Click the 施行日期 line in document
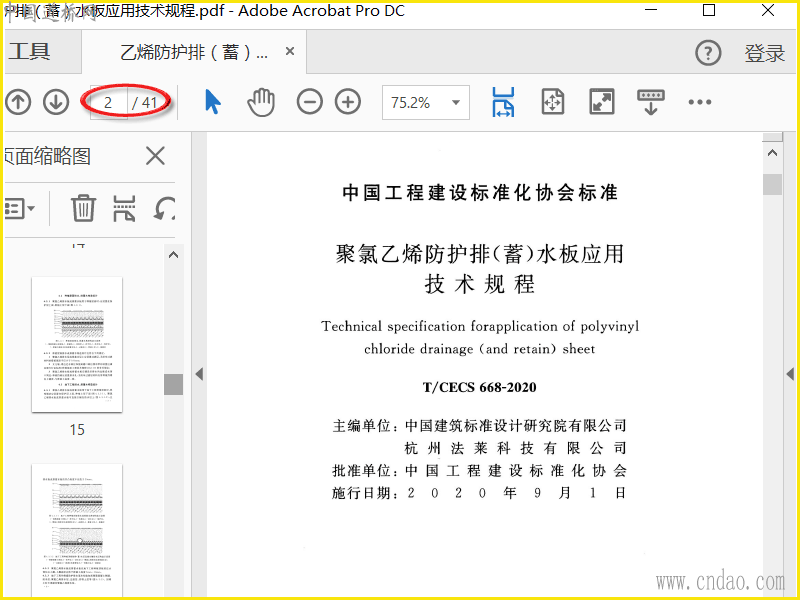The width and height of the screenshot is (800, 600). tap(479, 493)
